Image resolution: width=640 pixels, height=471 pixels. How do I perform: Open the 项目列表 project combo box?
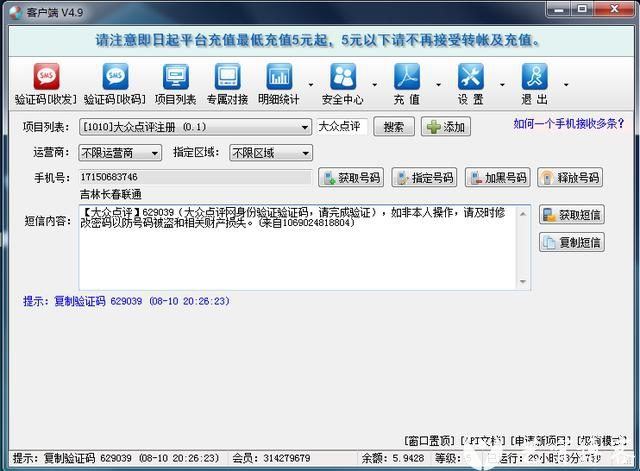tap(195, 127)
